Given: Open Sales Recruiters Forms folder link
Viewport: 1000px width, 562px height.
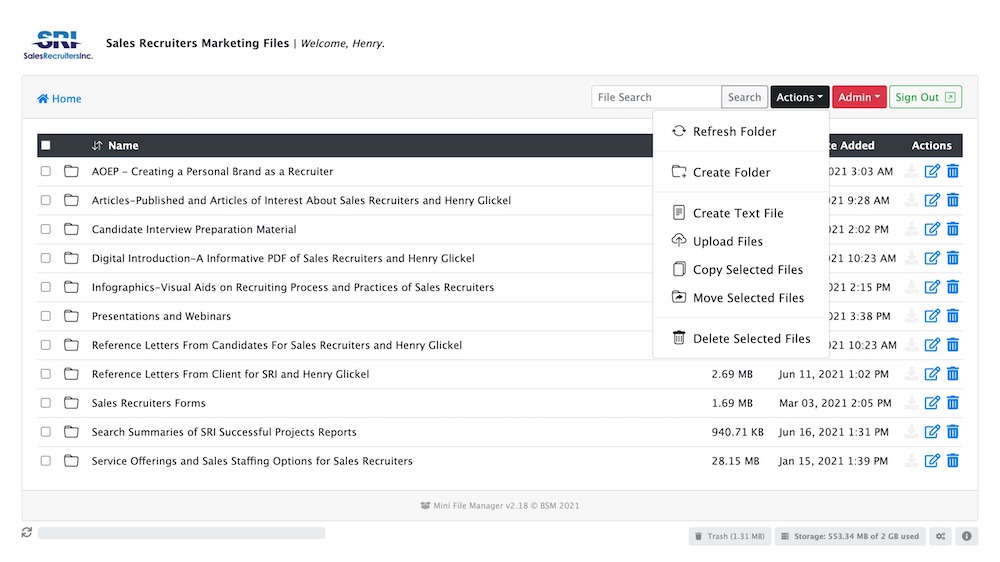Looking at the screenshot, I should (x=149, y=403).
